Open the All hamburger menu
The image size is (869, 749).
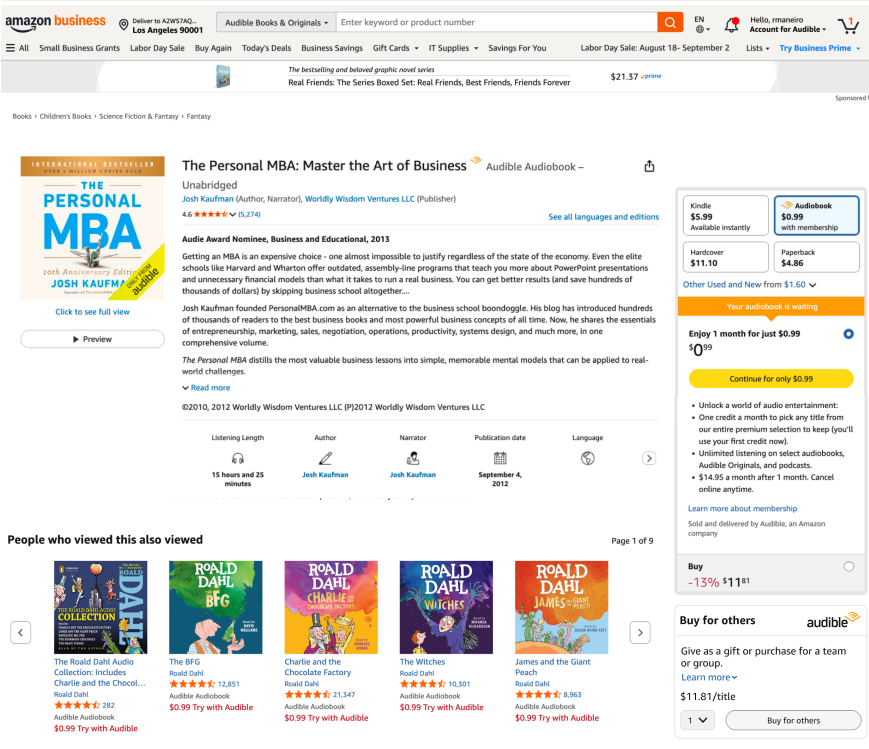17,48
